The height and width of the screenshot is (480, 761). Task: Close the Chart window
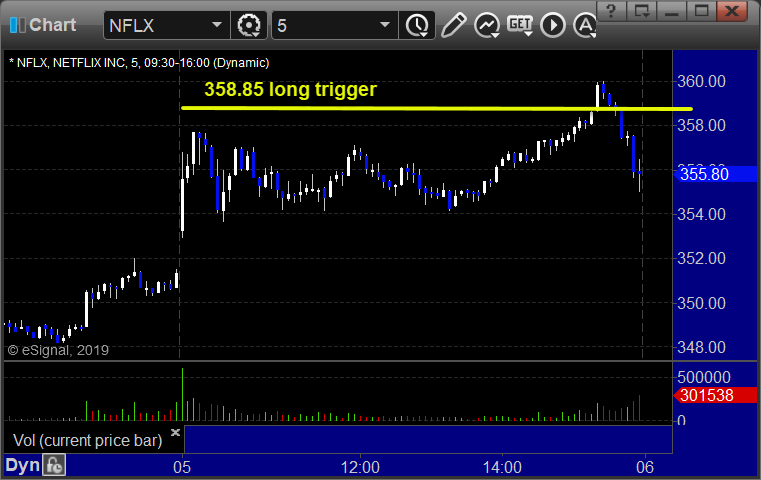coord(732,11)
